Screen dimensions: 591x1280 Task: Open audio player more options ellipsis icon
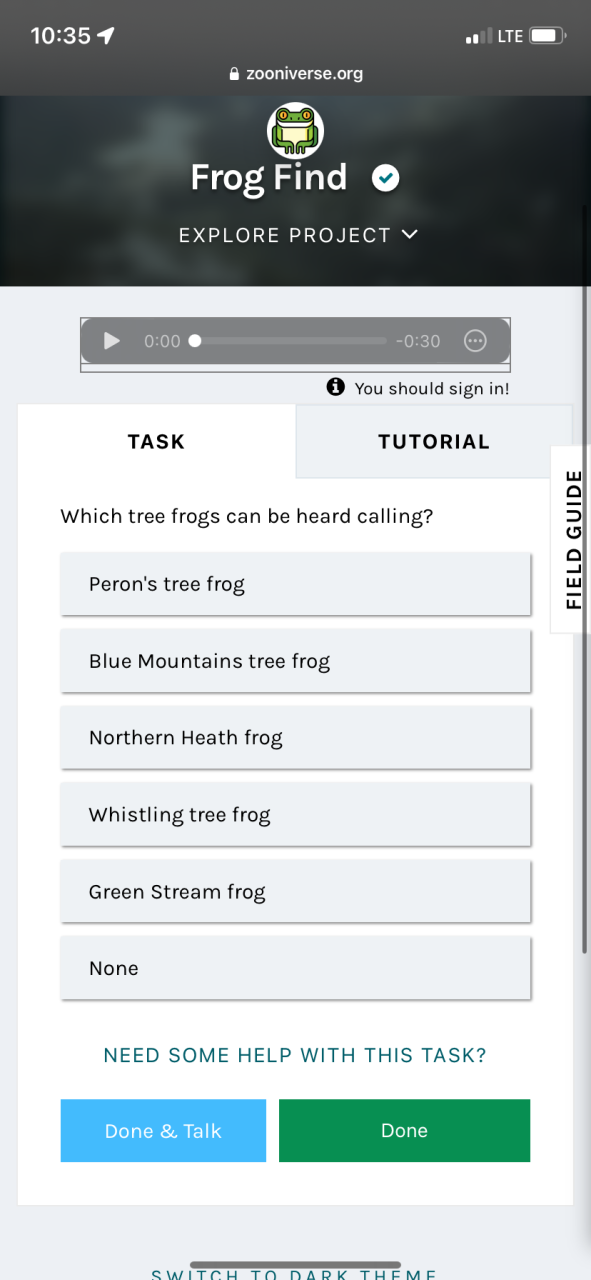pyautogui.click(x=475, y=341)
